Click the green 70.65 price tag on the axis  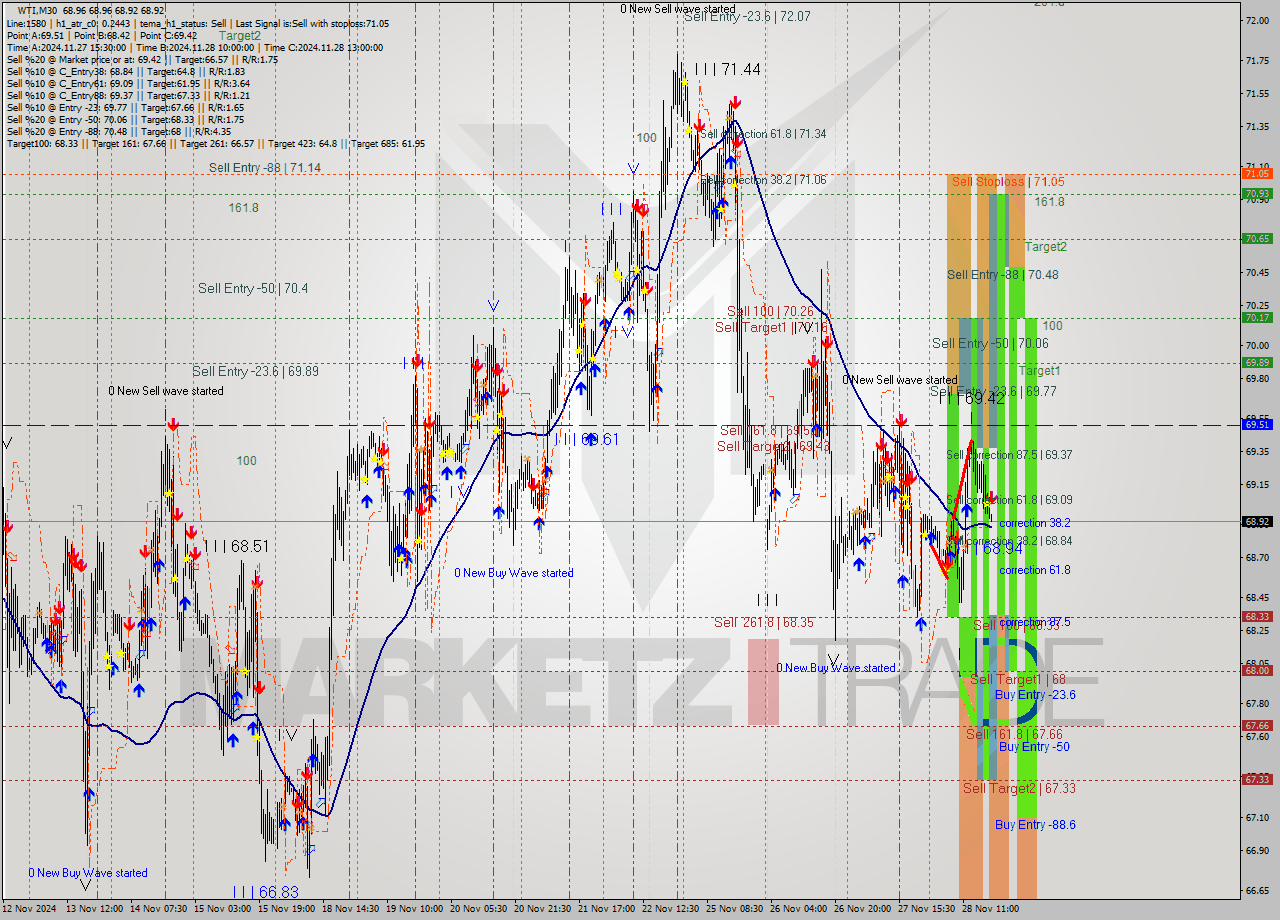pos(1257,238)
